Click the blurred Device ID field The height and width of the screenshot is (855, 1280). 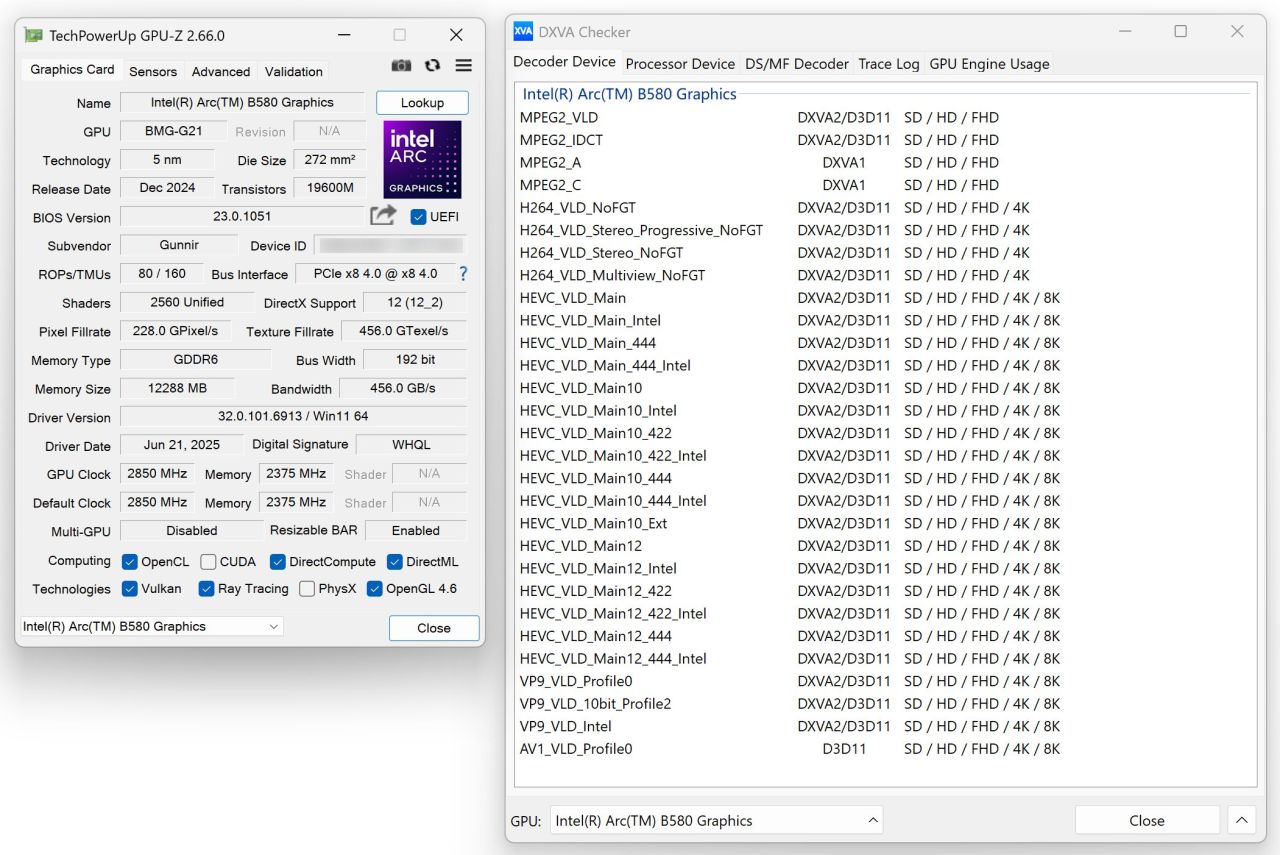(x=389, y=246)
